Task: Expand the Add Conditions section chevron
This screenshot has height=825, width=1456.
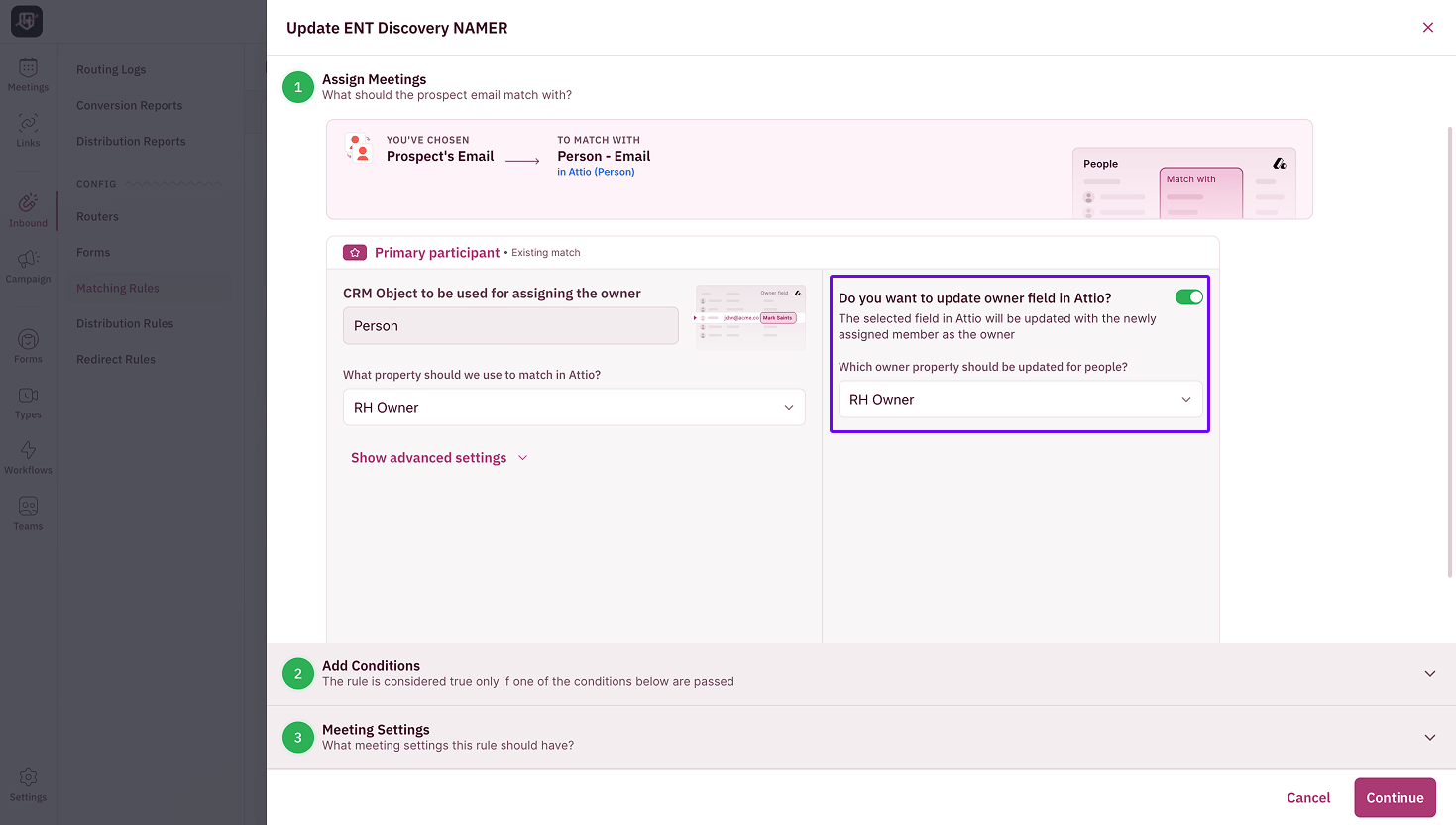Action: coord(1430,674)
